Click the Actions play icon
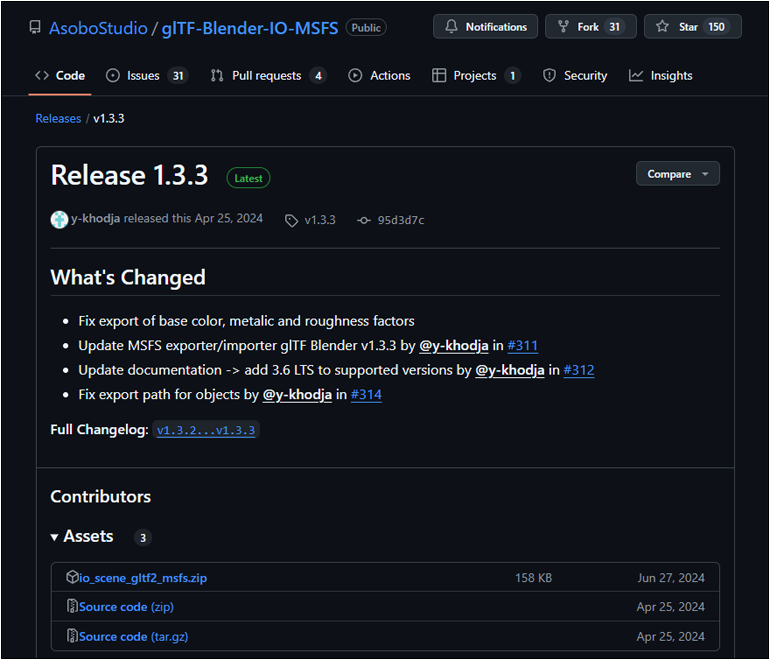The height and width of the screenshot is (660, 770). pyautogui.click(x=355, y=76)
